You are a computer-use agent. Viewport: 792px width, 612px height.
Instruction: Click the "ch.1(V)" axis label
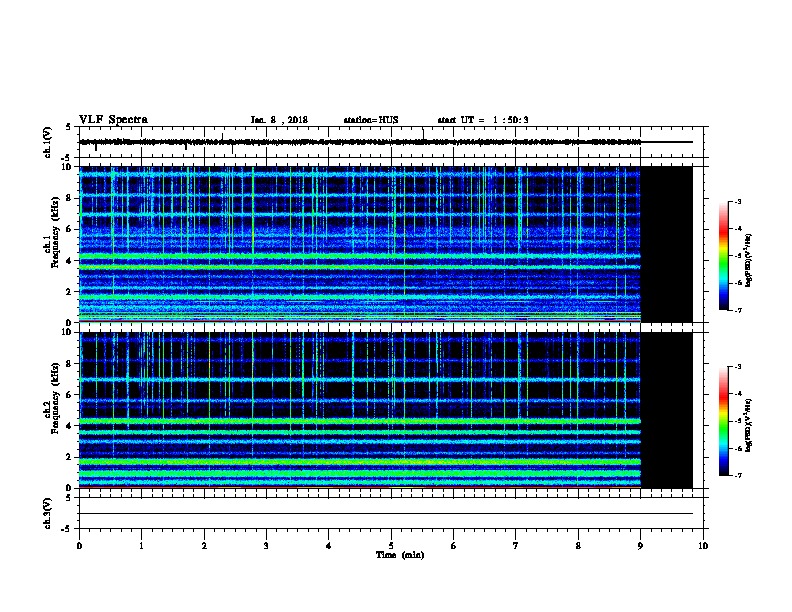(x=47, y=142)
